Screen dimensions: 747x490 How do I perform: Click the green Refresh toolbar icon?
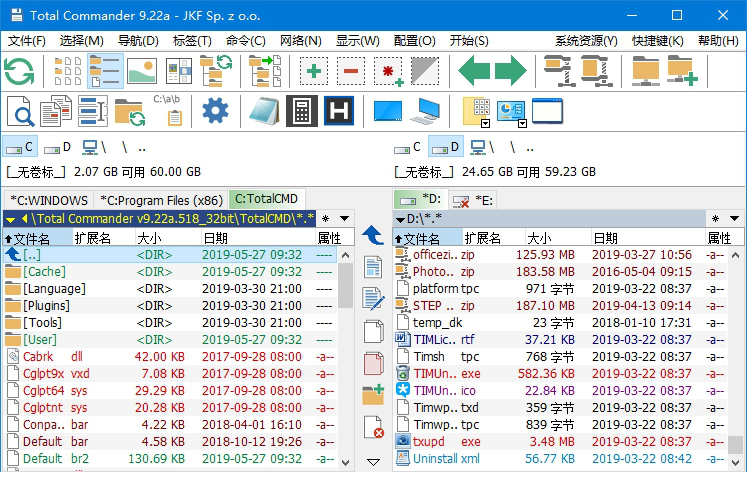pyautogui.click(x=20, y=71)
